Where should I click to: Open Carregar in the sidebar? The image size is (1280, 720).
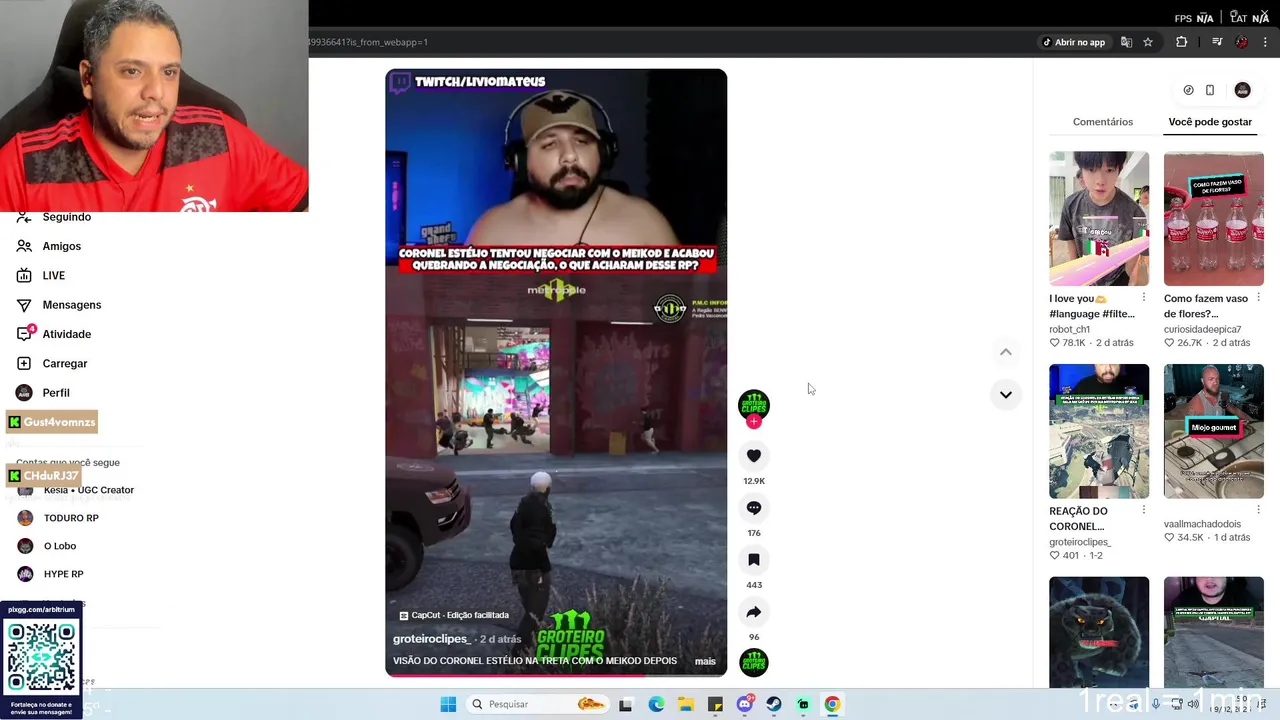point(65,363)
